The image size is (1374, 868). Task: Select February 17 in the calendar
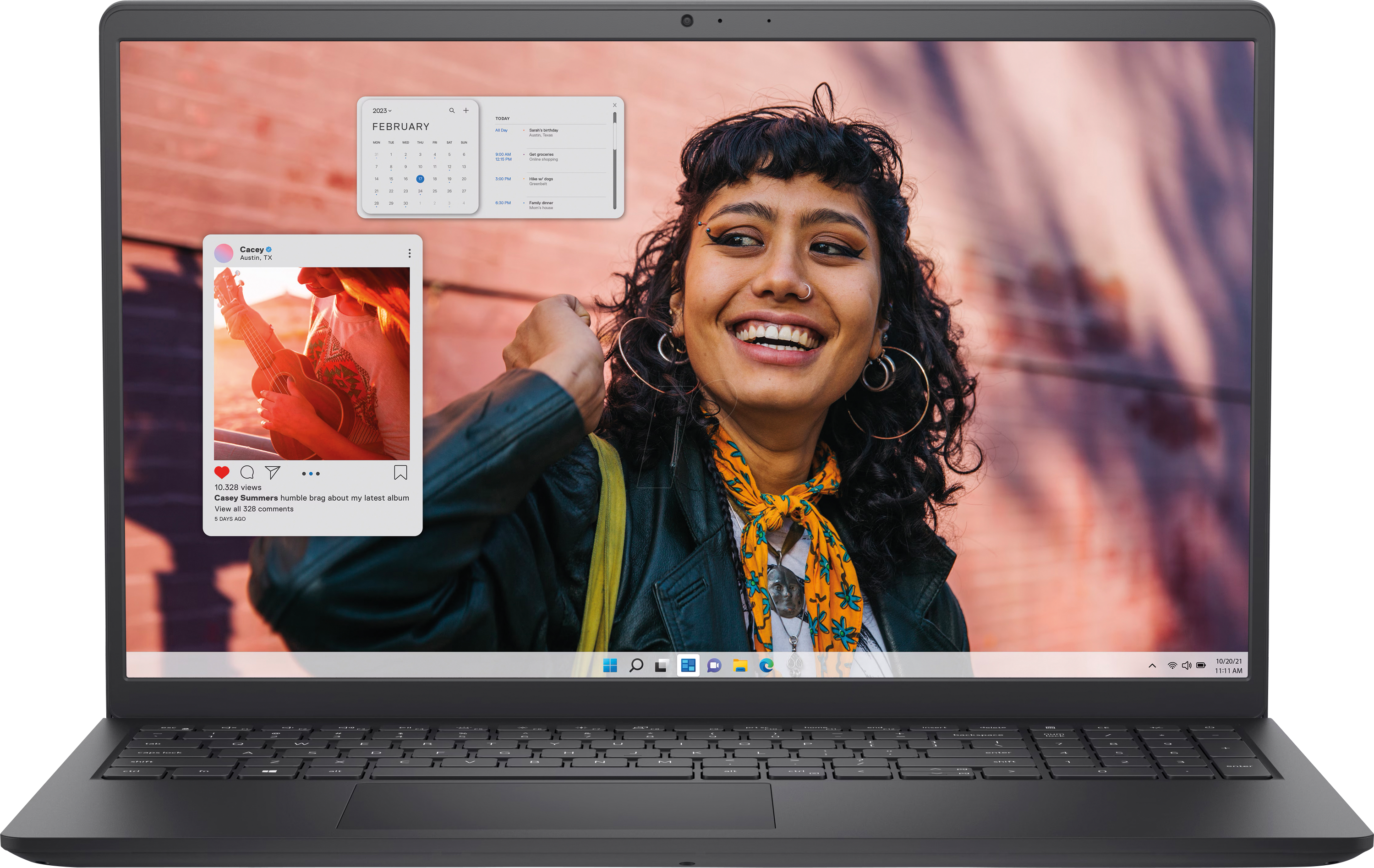click(420, 180)
